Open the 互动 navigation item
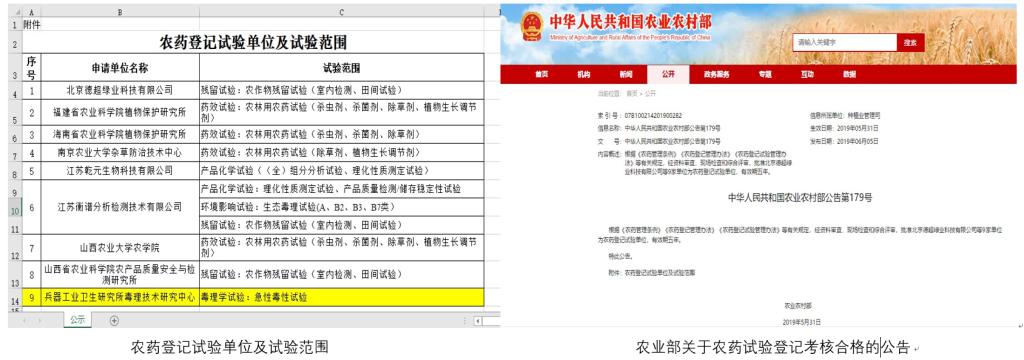The height and width of the screenshot is (360, 1024). (807, 74)
